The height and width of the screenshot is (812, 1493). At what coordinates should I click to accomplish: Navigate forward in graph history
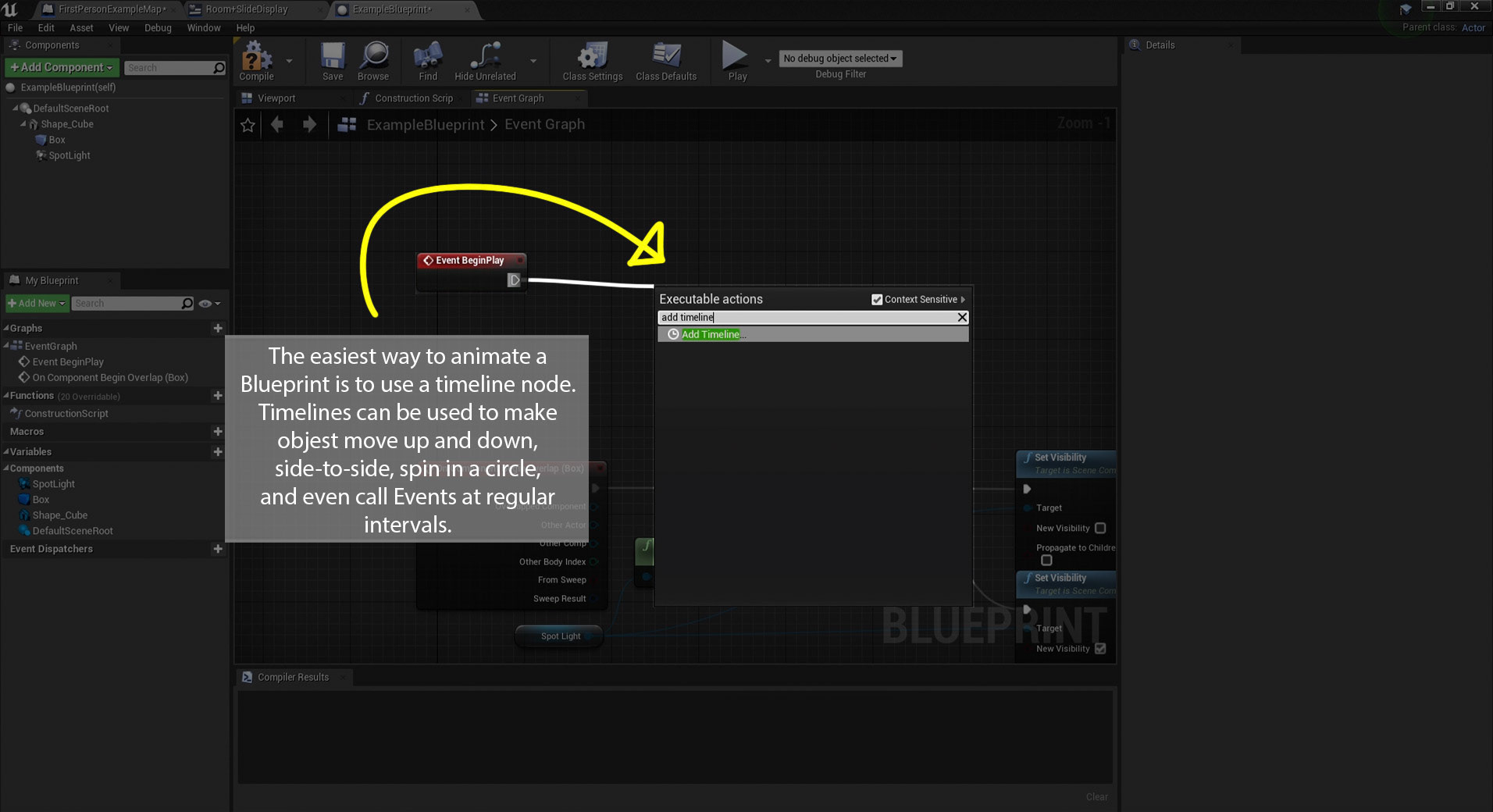tap(309, 124)
